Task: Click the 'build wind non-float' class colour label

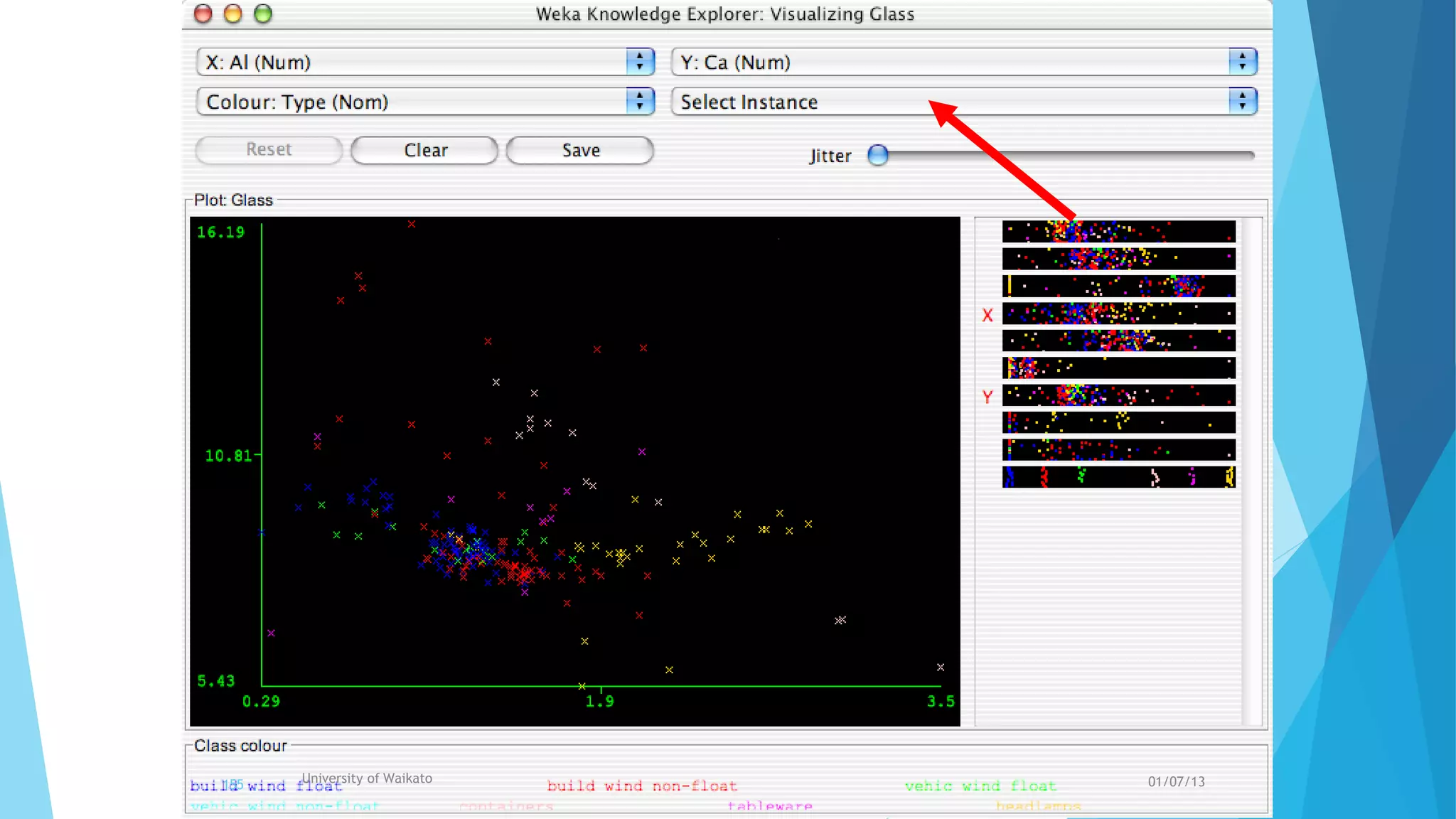Action: (641, 786)
